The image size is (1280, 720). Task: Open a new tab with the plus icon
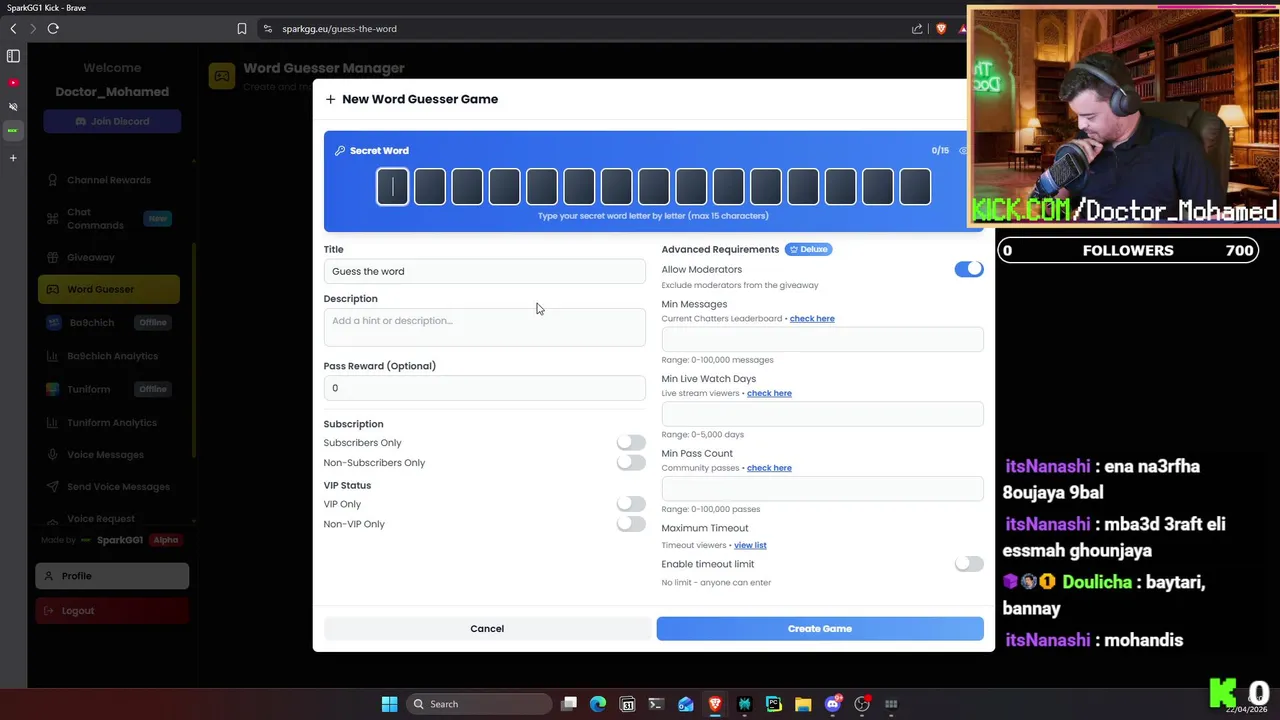[x=13, y=158]
